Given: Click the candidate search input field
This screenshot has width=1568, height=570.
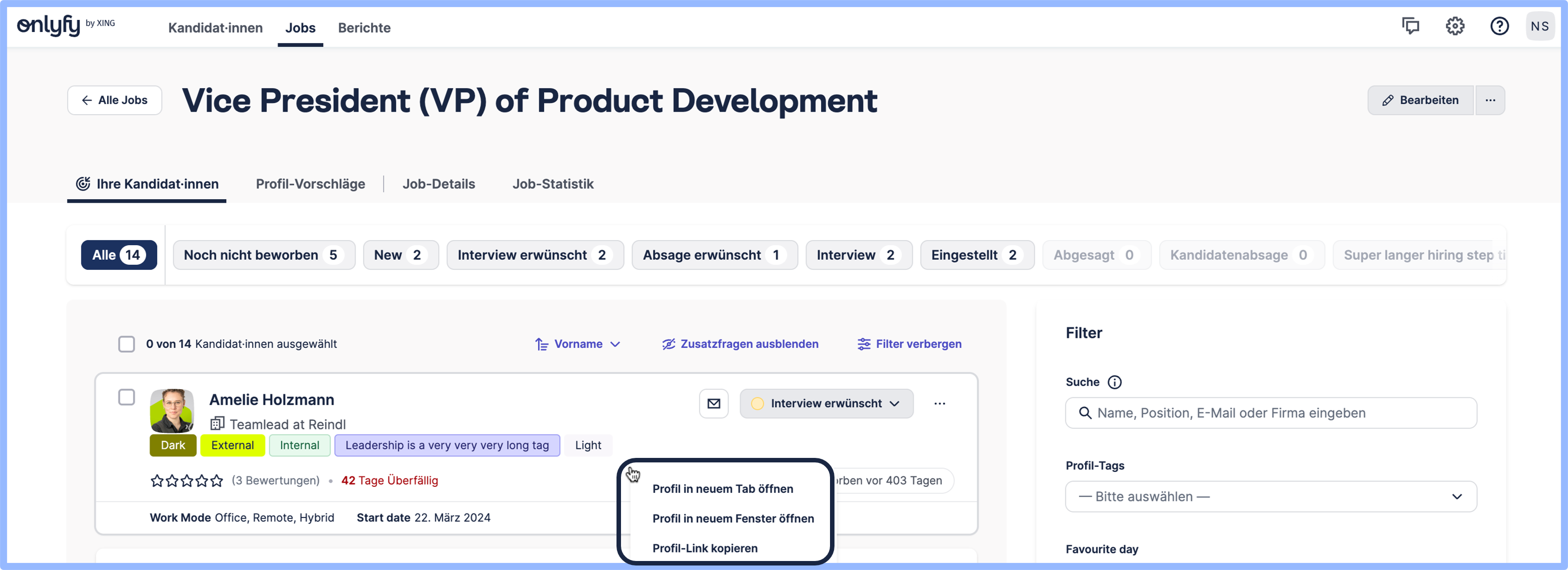Looking at the screenshot, I should pyautogui.click(x=1278, y=413).
